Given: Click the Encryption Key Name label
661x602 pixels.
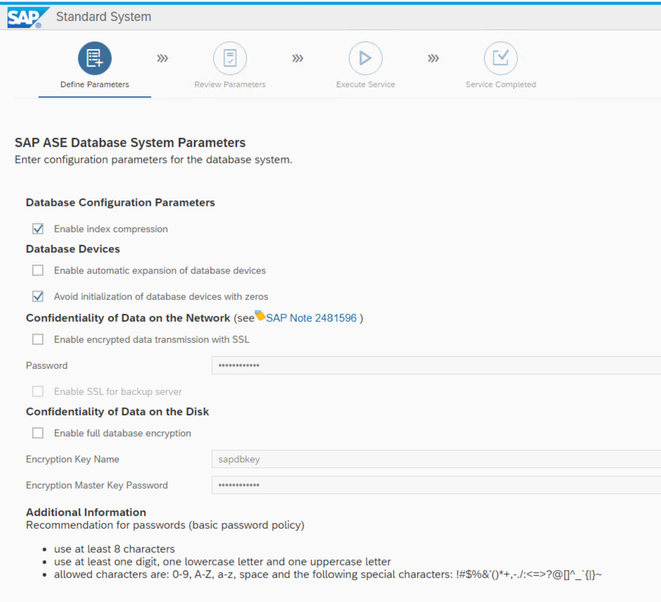Looking at the screenshot, I should (73, 459).
